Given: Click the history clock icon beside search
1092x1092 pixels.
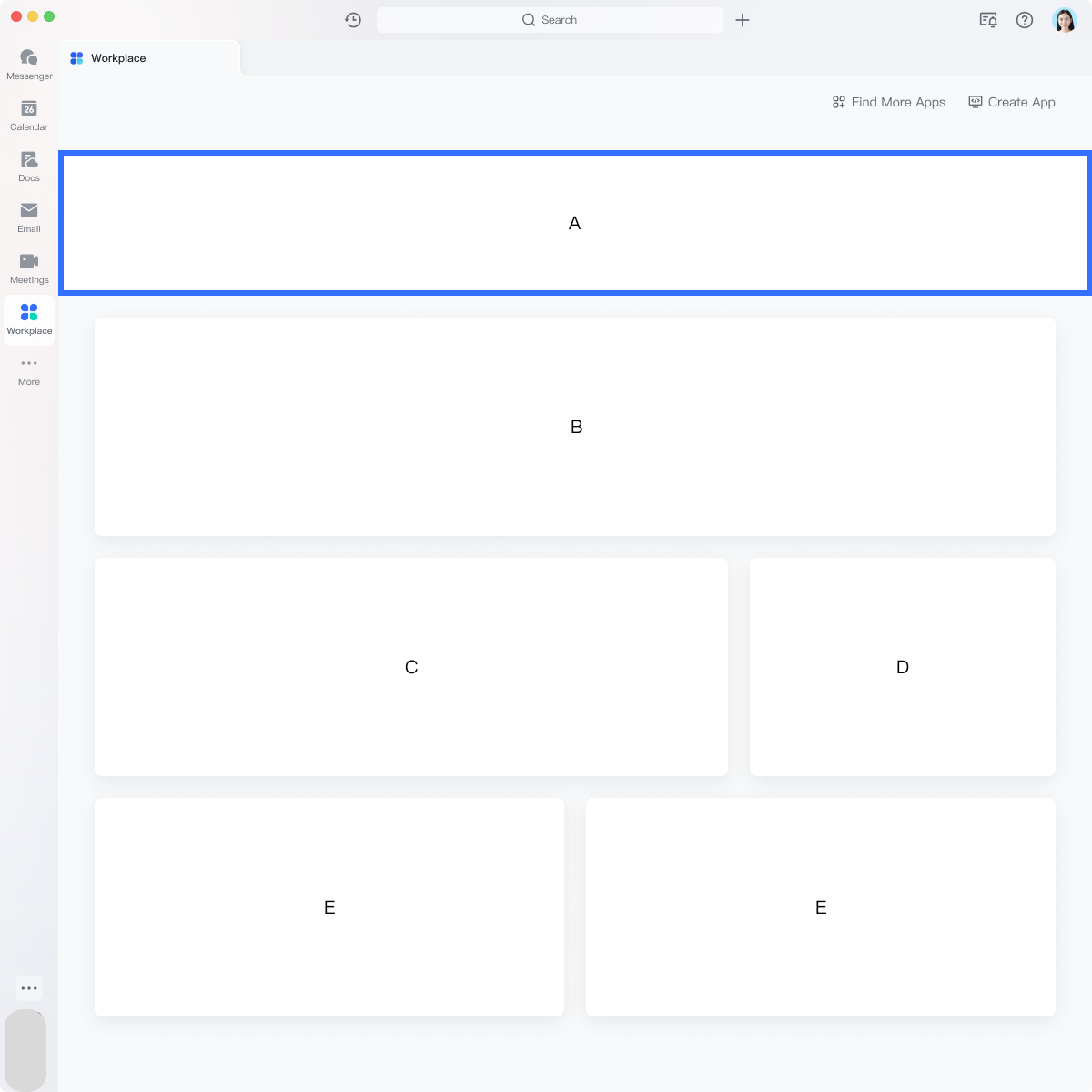Looking at the screenshot, I should coord(353,20).
